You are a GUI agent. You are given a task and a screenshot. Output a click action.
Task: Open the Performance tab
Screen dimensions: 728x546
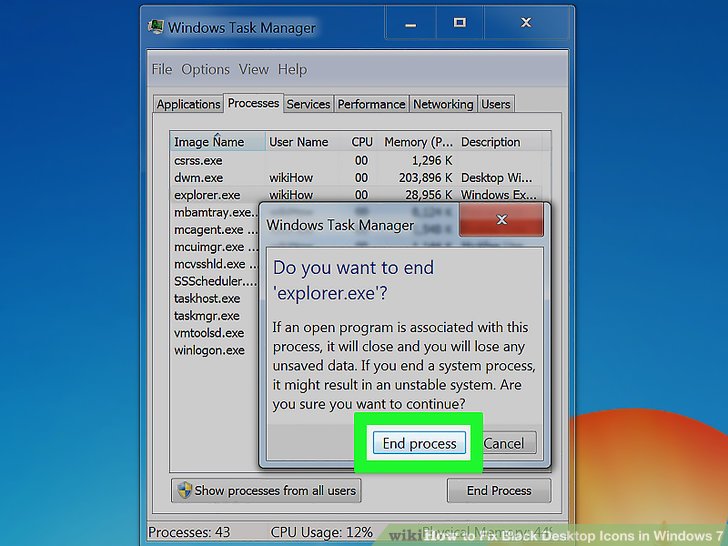371,104
